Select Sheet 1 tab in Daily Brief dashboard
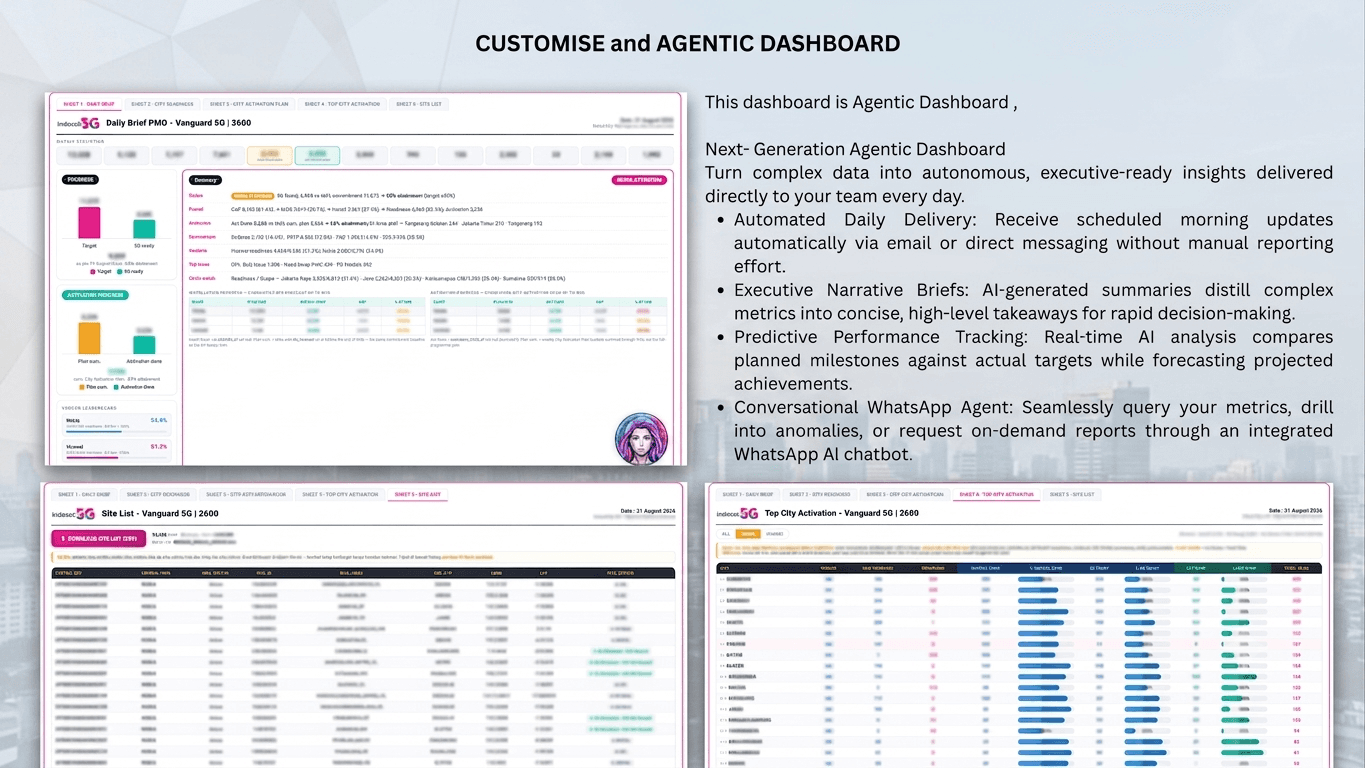 (x=88, y=104)
